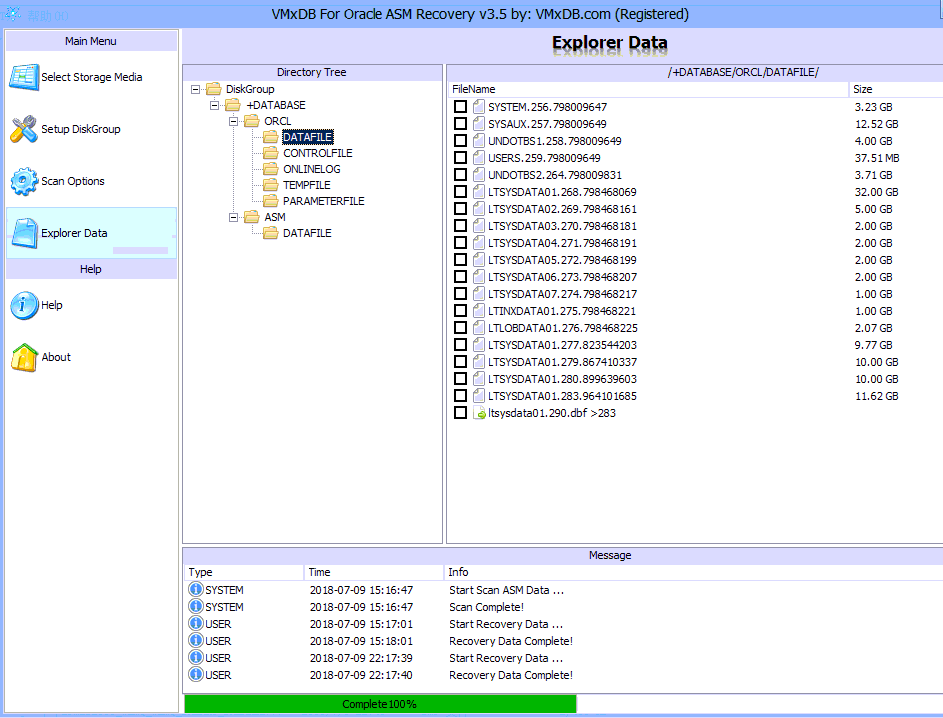
Task: Click the TEMPFILE folder icon
Action: [x=271, y=185]
